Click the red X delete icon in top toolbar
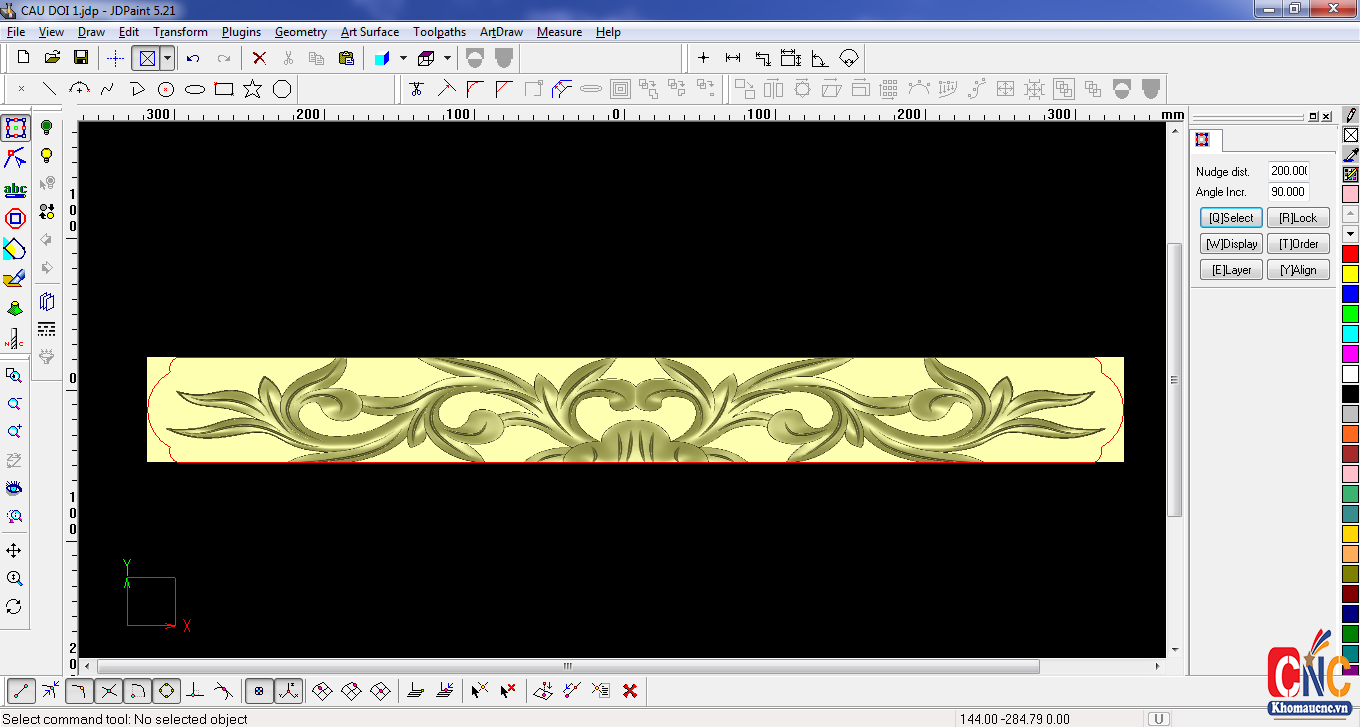The width and height of the screenshot is (1360, 728). 259,58
